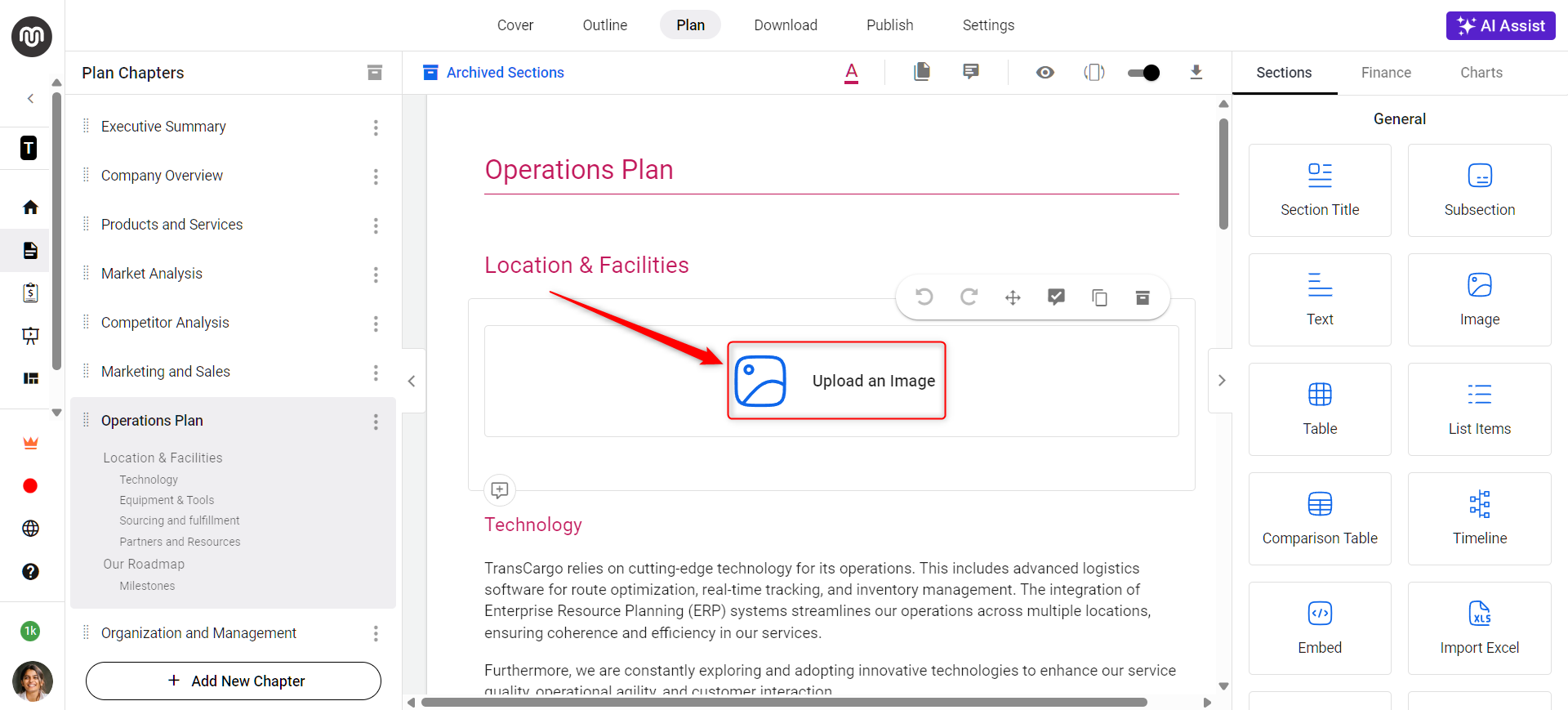This screenshot has height=710, width=1568.
Task: Add a Text block
Action: 1320,300
